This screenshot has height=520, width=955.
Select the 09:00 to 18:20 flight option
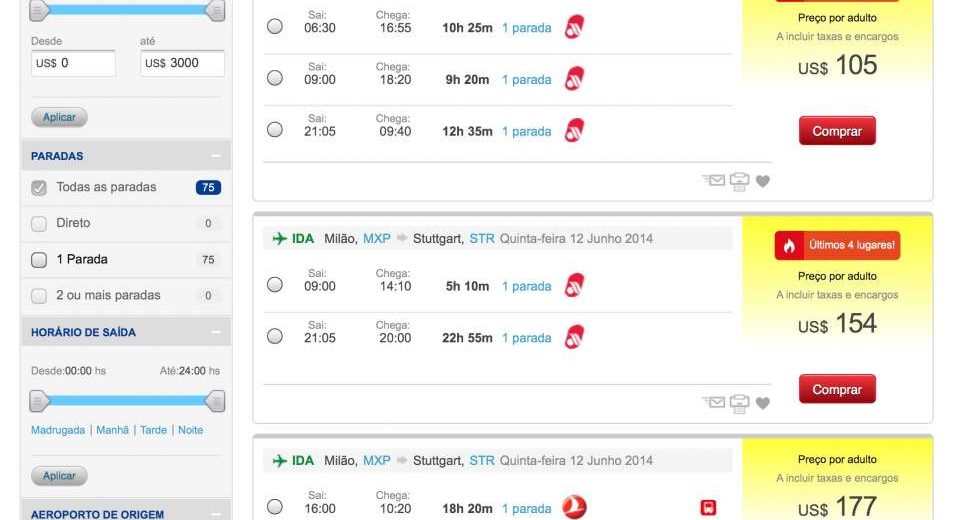click(275, 79)
